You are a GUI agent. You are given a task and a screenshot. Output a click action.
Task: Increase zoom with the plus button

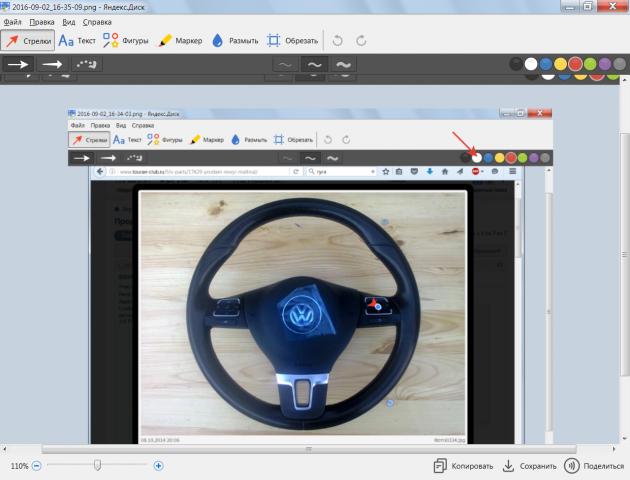point(158,466)
